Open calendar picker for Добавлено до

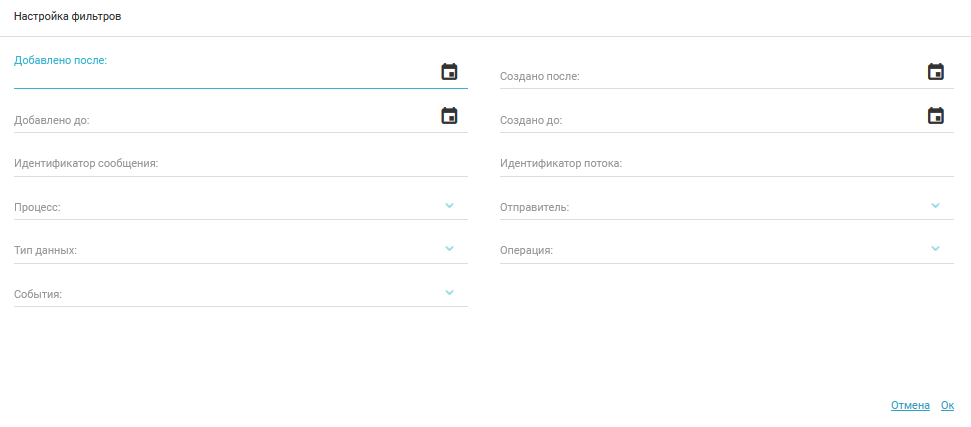[449, 115]
